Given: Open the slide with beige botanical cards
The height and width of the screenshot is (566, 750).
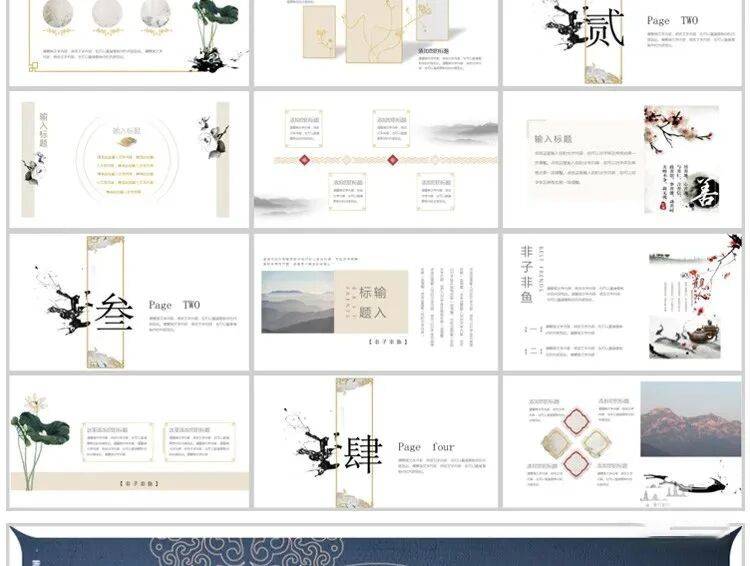Looking at the screenshot, I should click(376, 43).
